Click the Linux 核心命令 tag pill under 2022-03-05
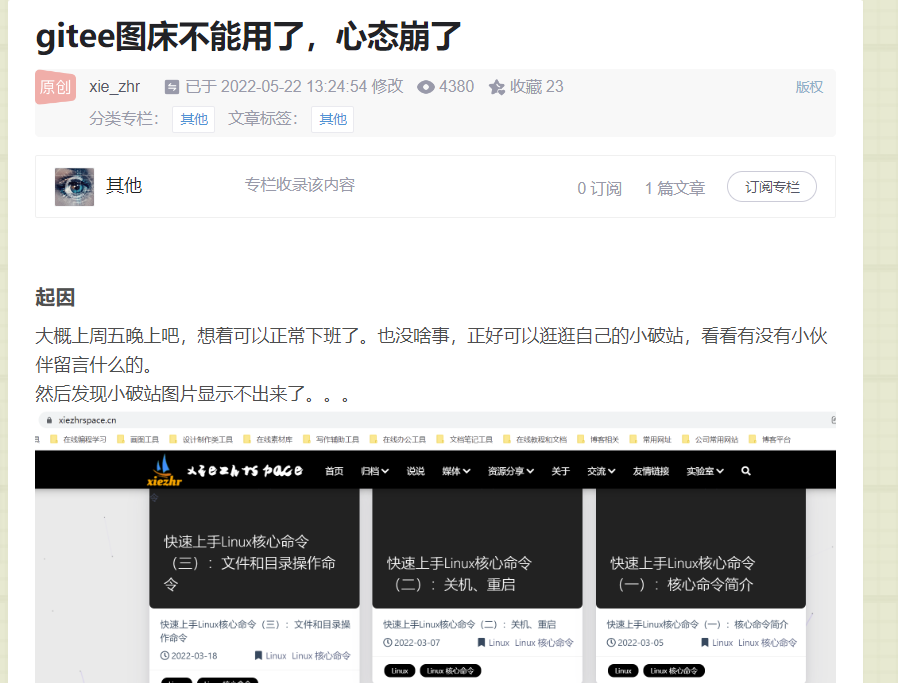898x683 pixels. pyautogui.click(x=674, y=670)
